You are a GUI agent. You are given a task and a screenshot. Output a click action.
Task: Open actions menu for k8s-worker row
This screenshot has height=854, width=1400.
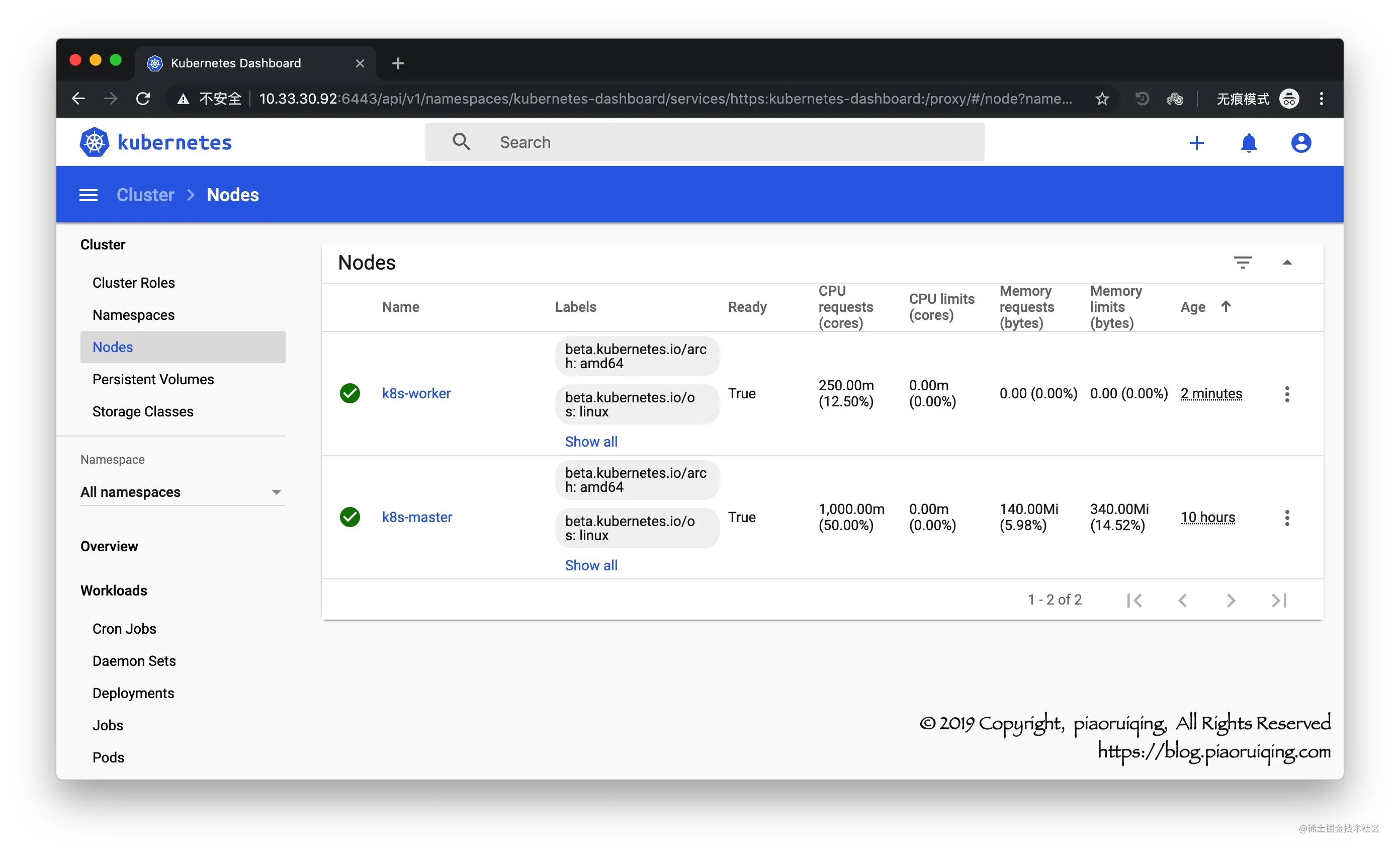tap(1287, 394)
